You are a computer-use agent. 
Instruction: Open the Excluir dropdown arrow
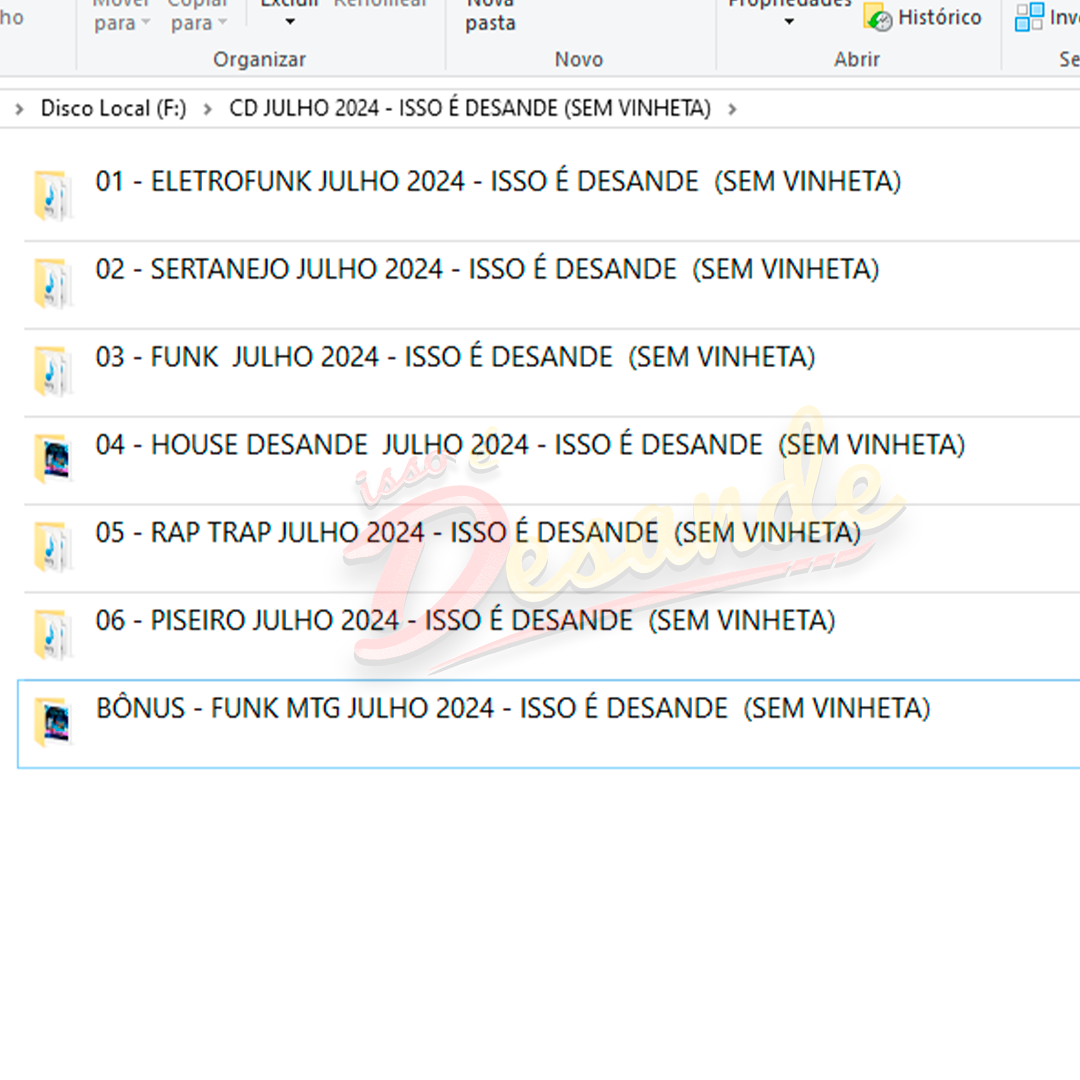[x=290, y=22]
